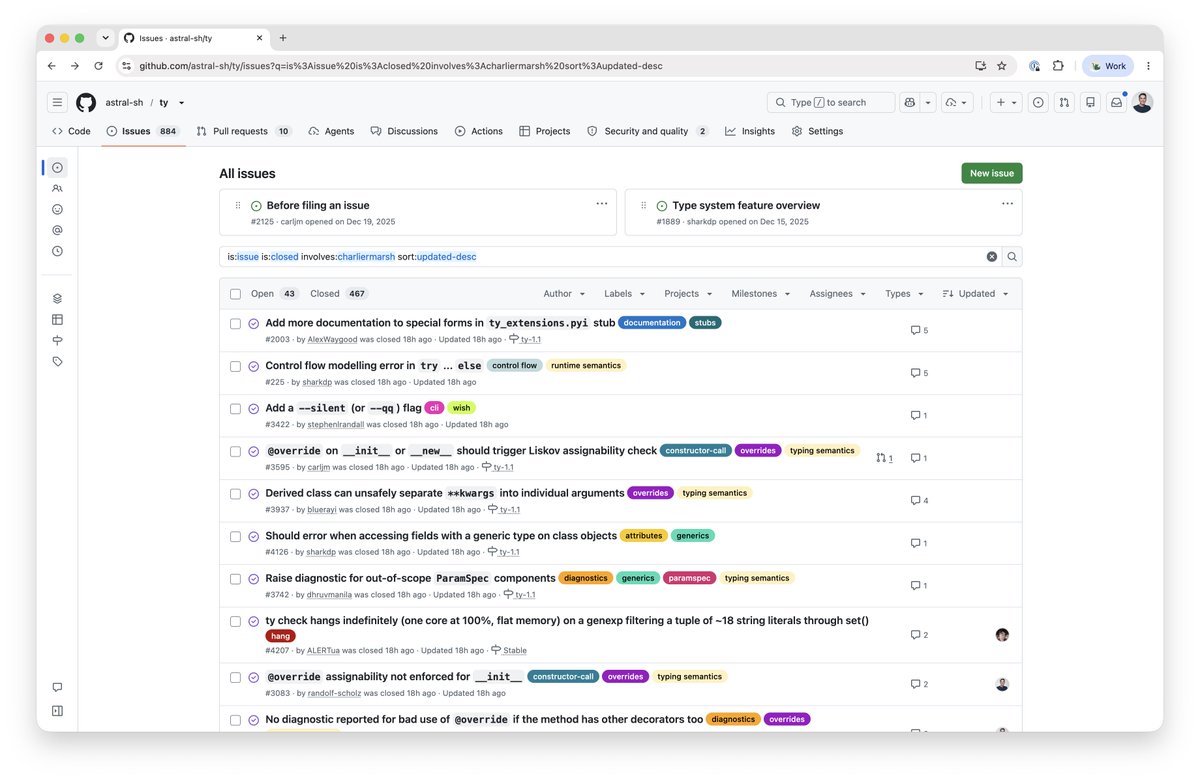This screenshot has width=1200, height=780.
Task: Bookmark this page with the star icon
Action: (x=1002, y=66)
